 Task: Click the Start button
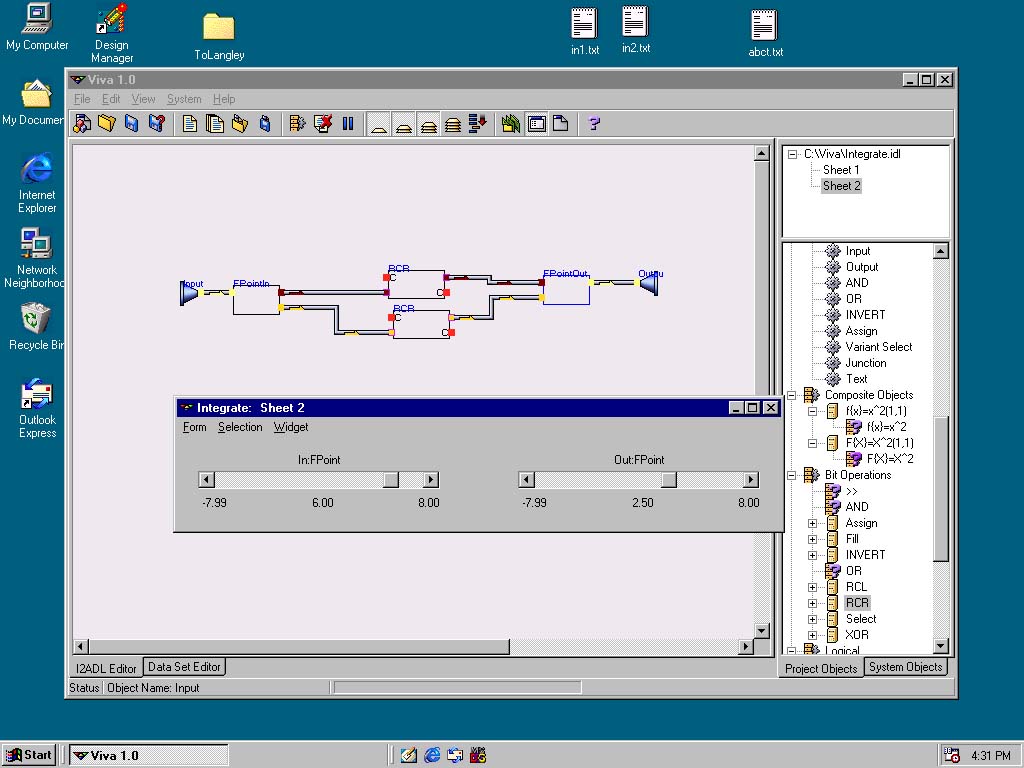(29, 755)
